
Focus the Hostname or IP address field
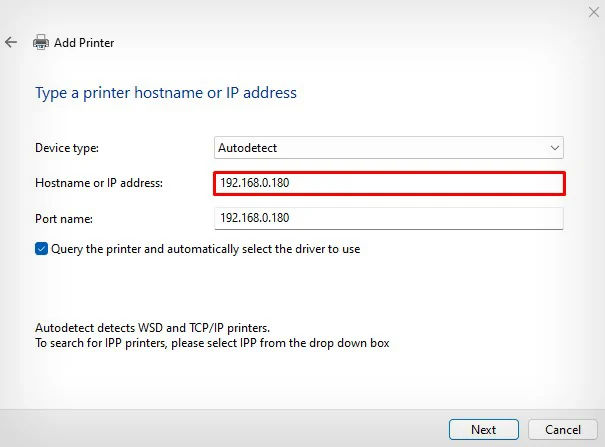pos(389,183)
